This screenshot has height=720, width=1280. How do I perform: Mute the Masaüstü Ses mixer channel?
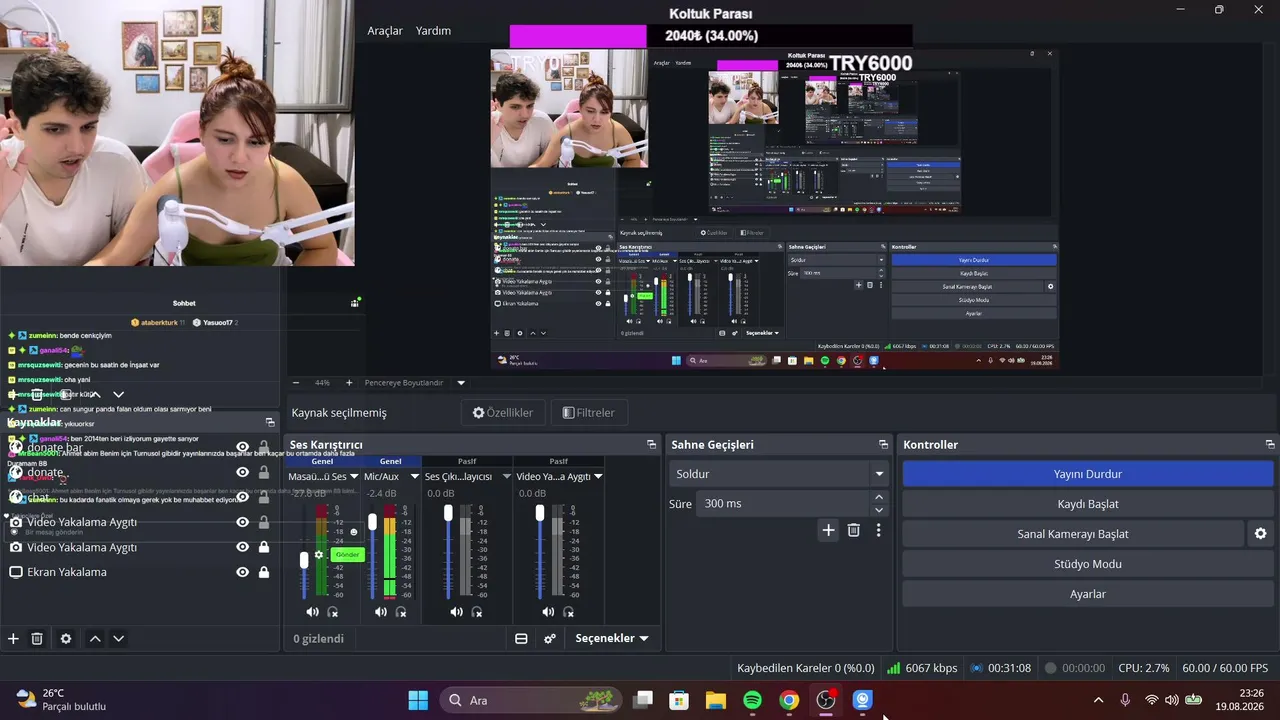[313, 612]
